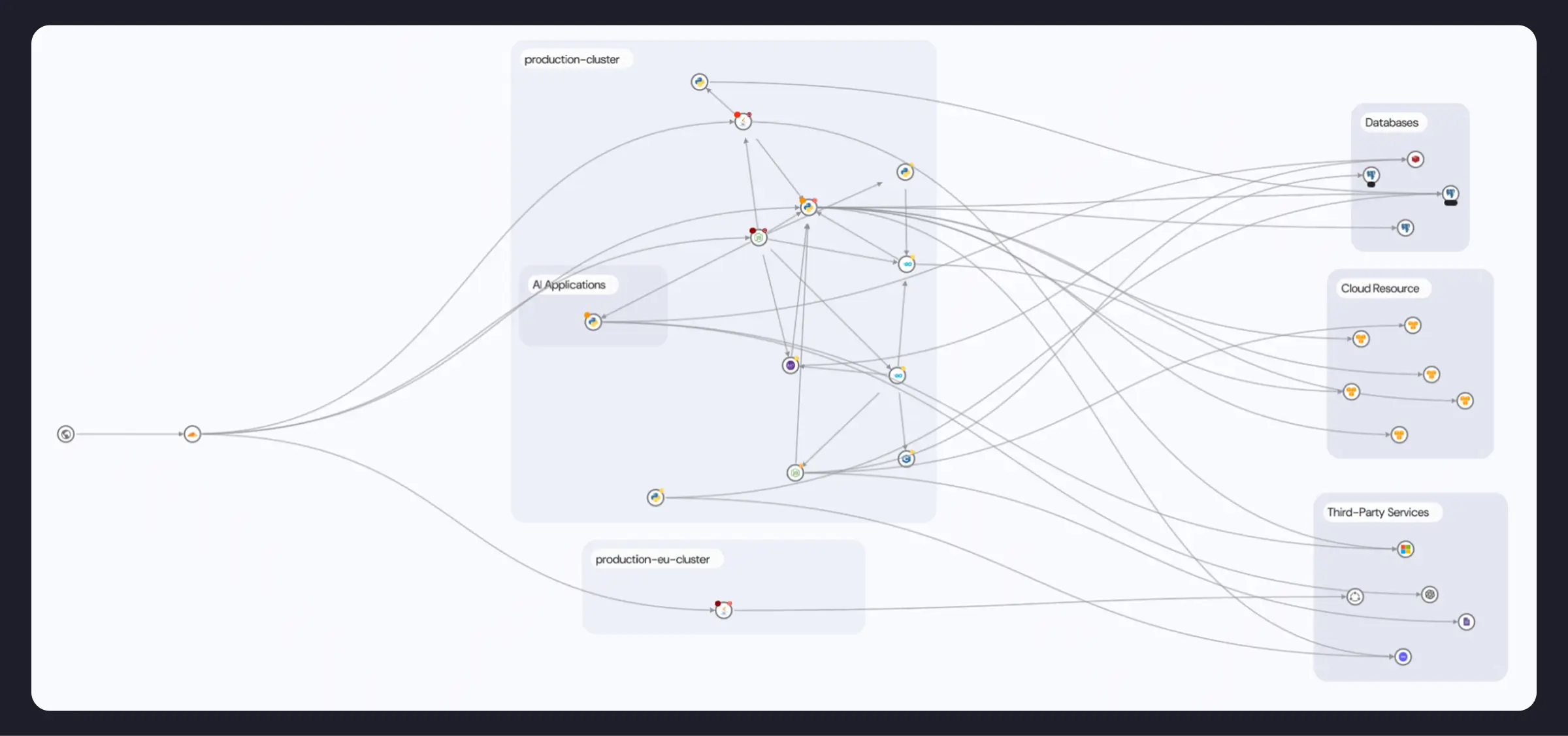Click the Cloud Resource group label

click(x=1380, y=288)
